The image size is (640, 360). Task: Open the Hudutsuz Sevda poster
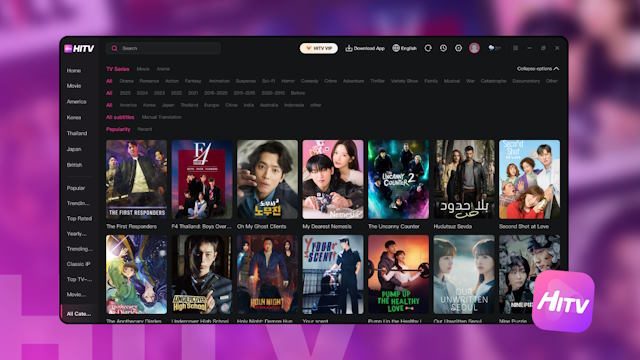pyautogui.click(x=464, y=180)
